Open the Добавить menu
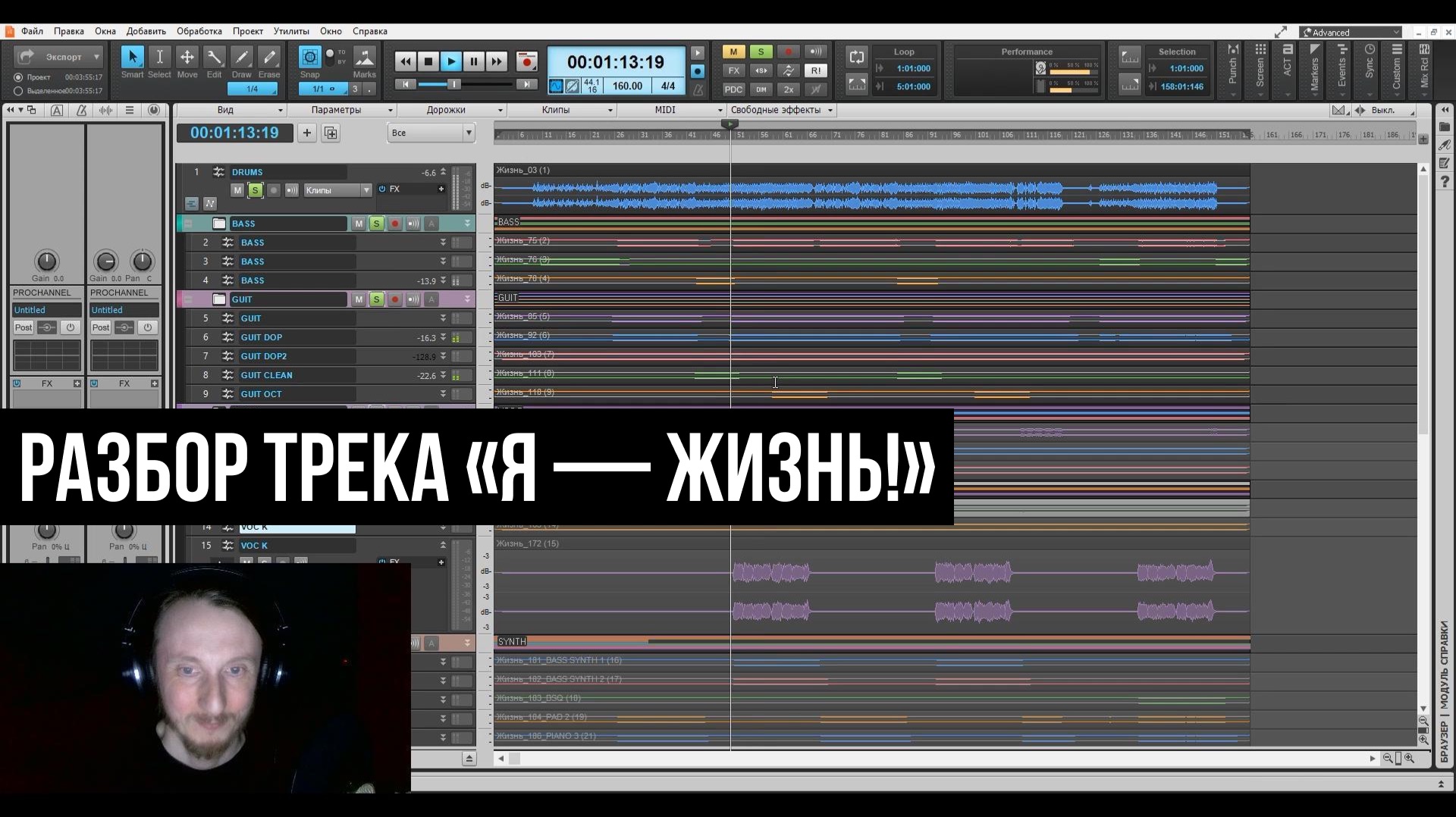This screenshot has width=1456, height=817. (x=146, y=31)
